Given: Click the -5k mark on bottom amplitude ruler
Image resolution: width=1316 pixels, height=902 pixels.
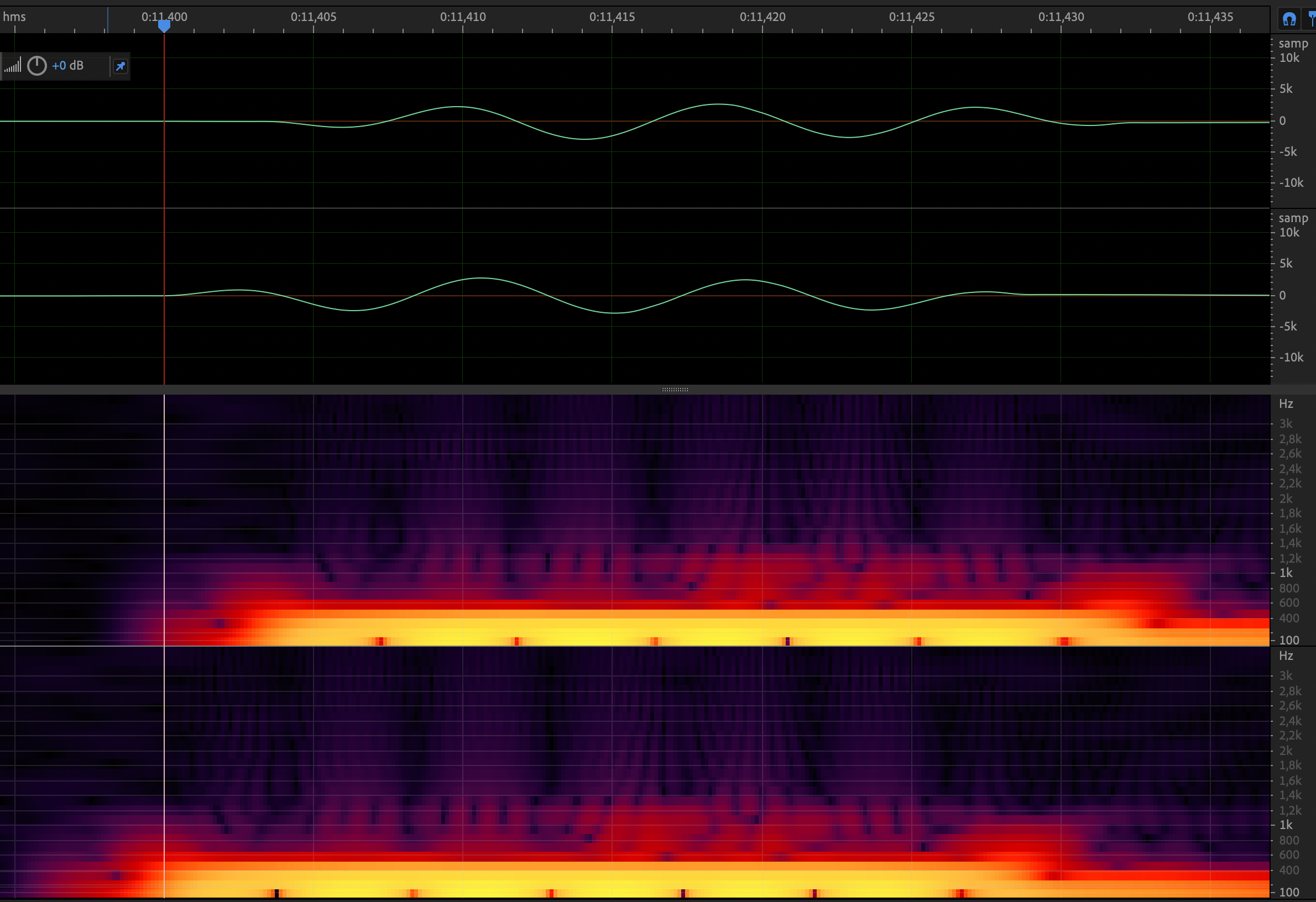Looking at the screenshot, I should pos(1287,326).
